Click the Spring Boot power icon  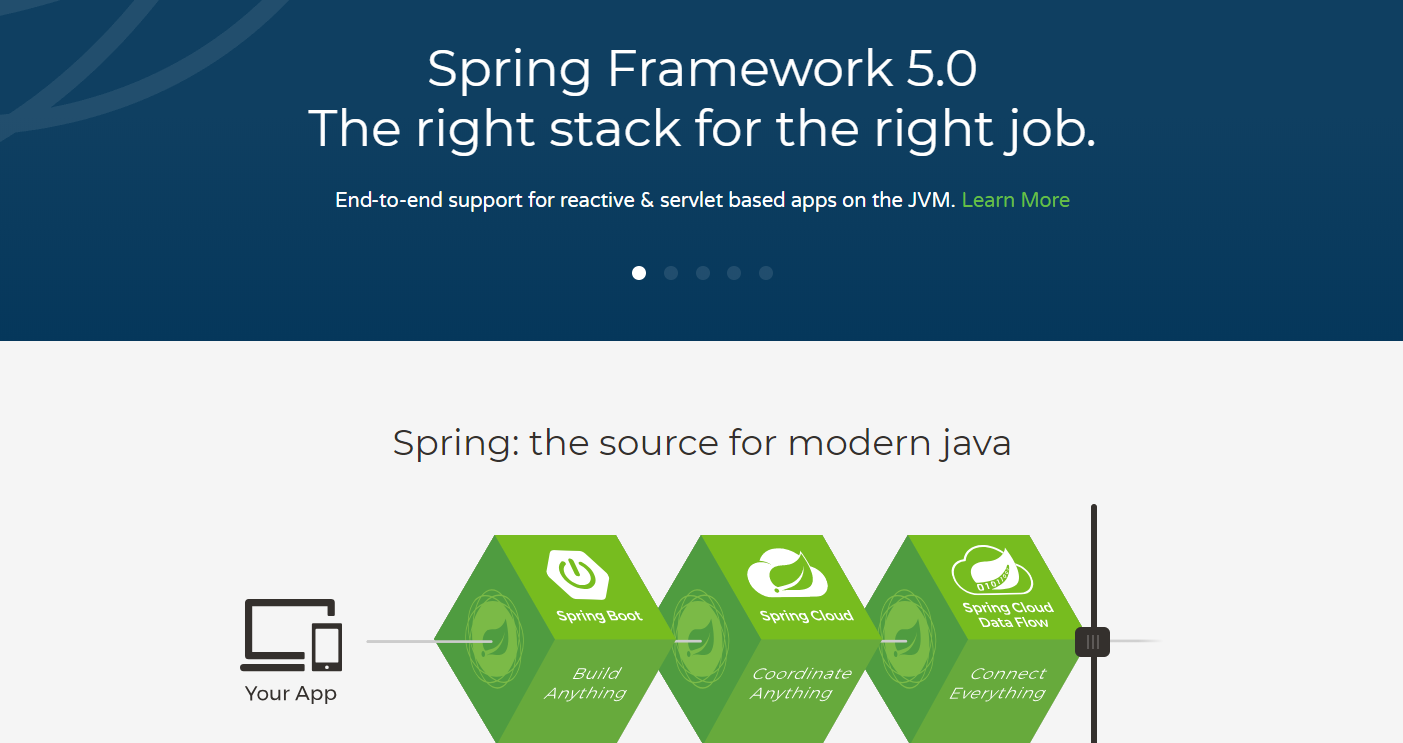pos(577,574)
